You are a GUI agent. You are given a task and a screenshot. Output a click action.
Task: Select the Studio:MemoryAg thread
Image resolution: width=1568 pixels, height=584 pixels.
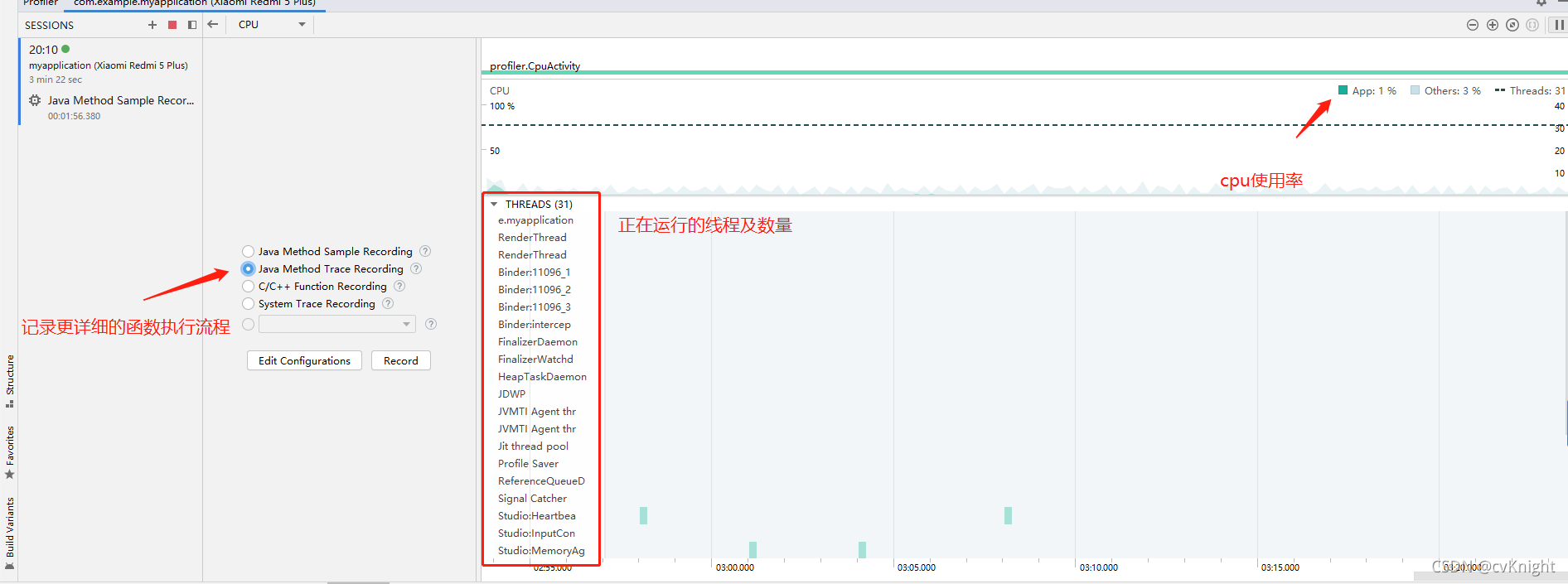[x=541, y=551]
